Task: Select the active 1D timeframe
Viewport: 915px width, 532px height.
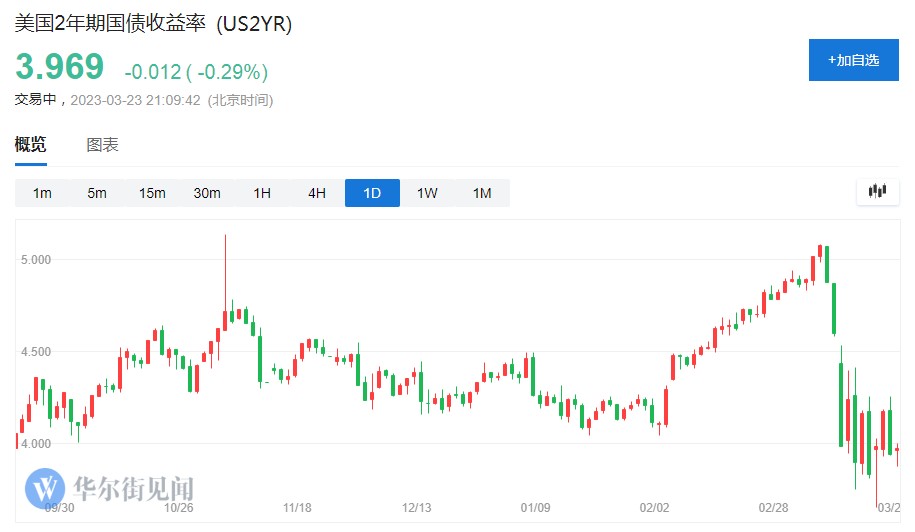Action: click(372, 193)
